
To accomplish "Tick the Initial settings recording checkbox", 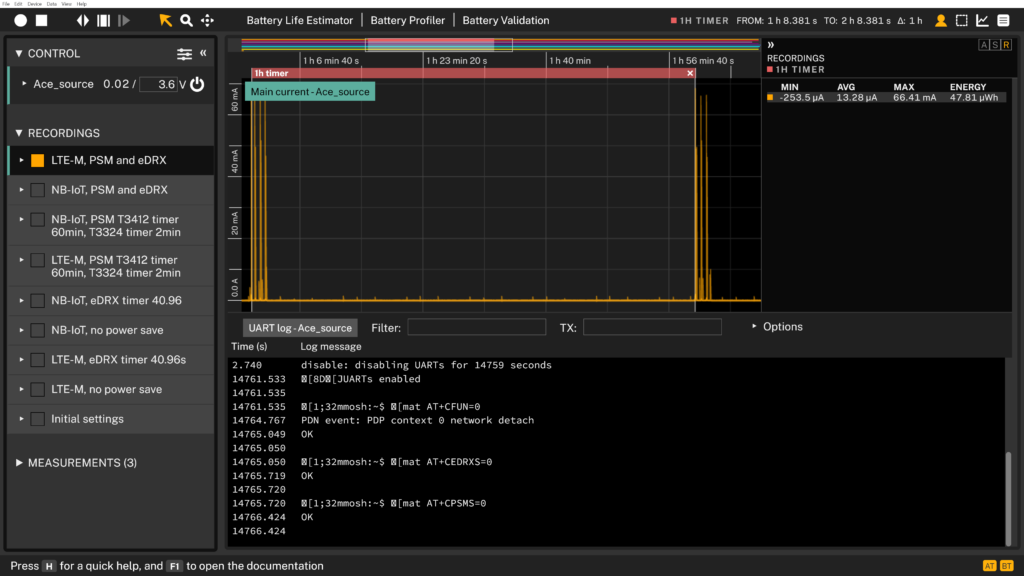I will (37, 419).
